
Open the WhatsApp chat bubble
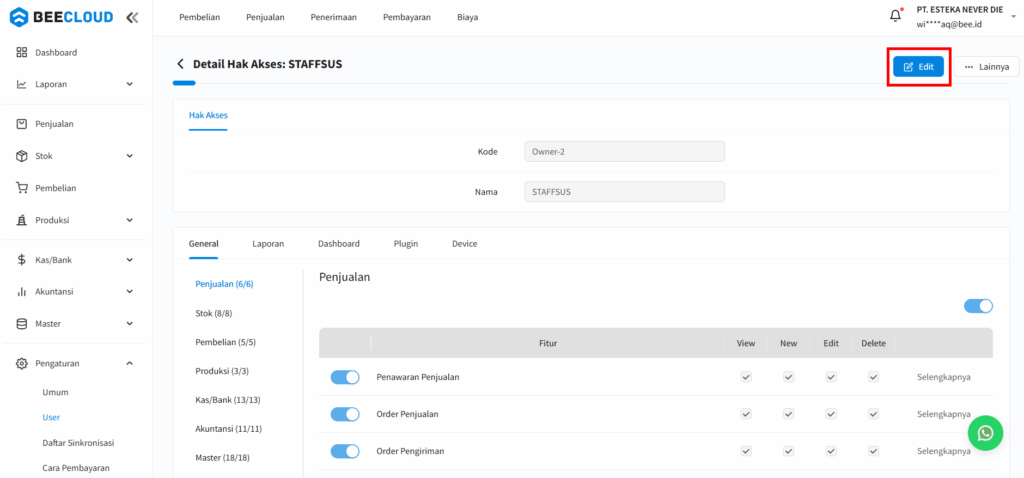point(985,433)
